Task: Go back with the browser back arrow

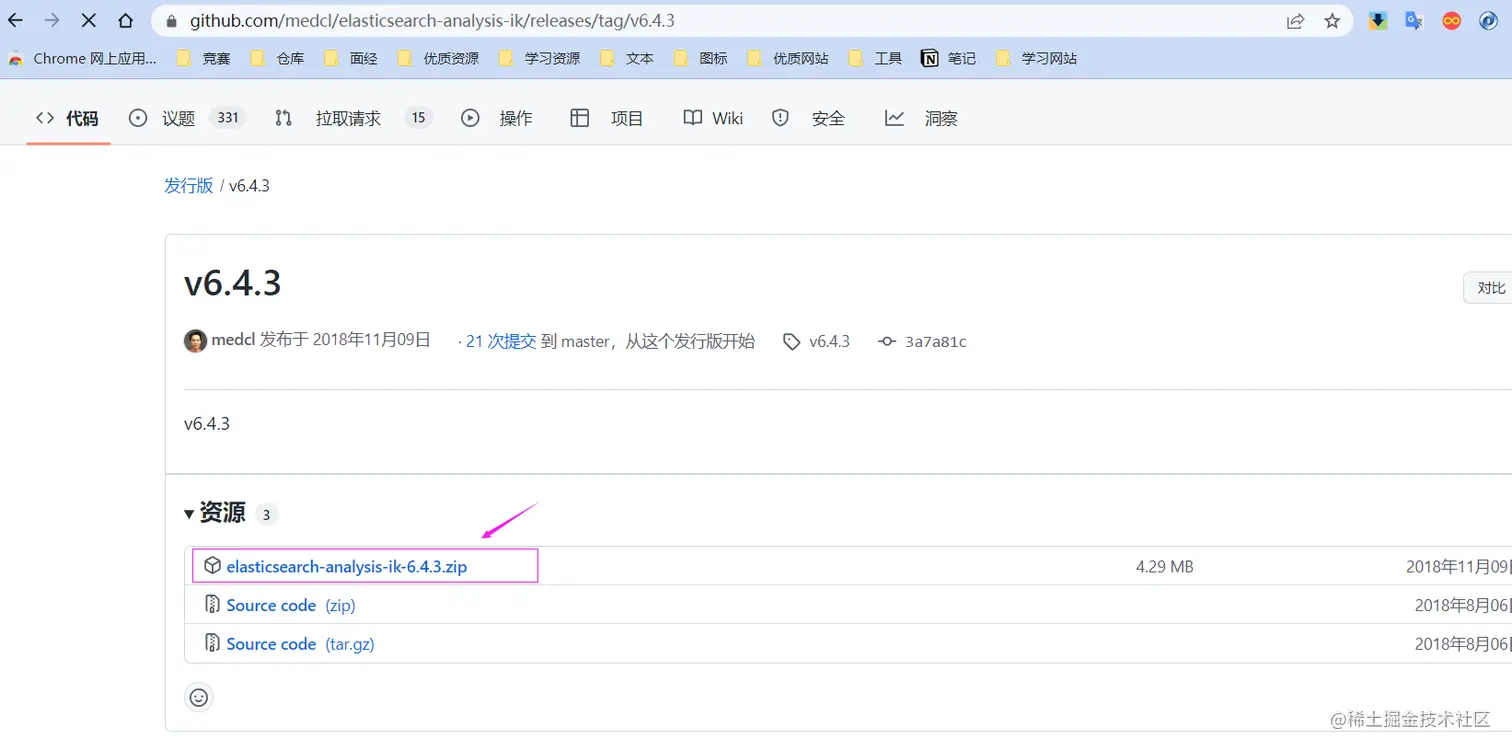Action: (16, 20)
